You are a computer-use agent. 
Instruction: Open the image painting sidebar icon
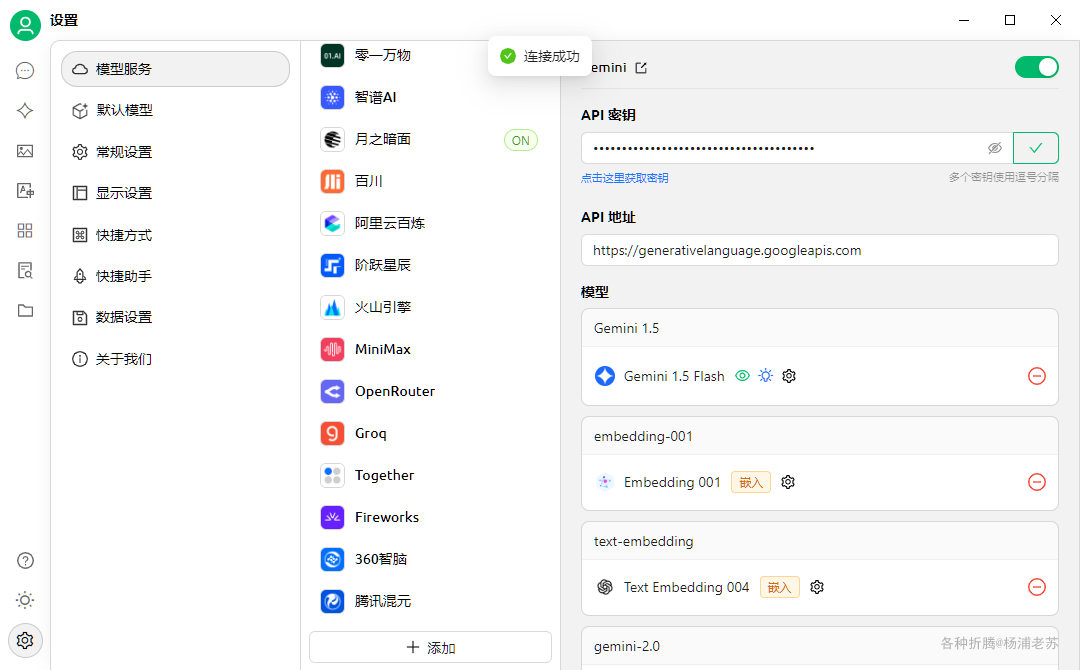[25, 151]
